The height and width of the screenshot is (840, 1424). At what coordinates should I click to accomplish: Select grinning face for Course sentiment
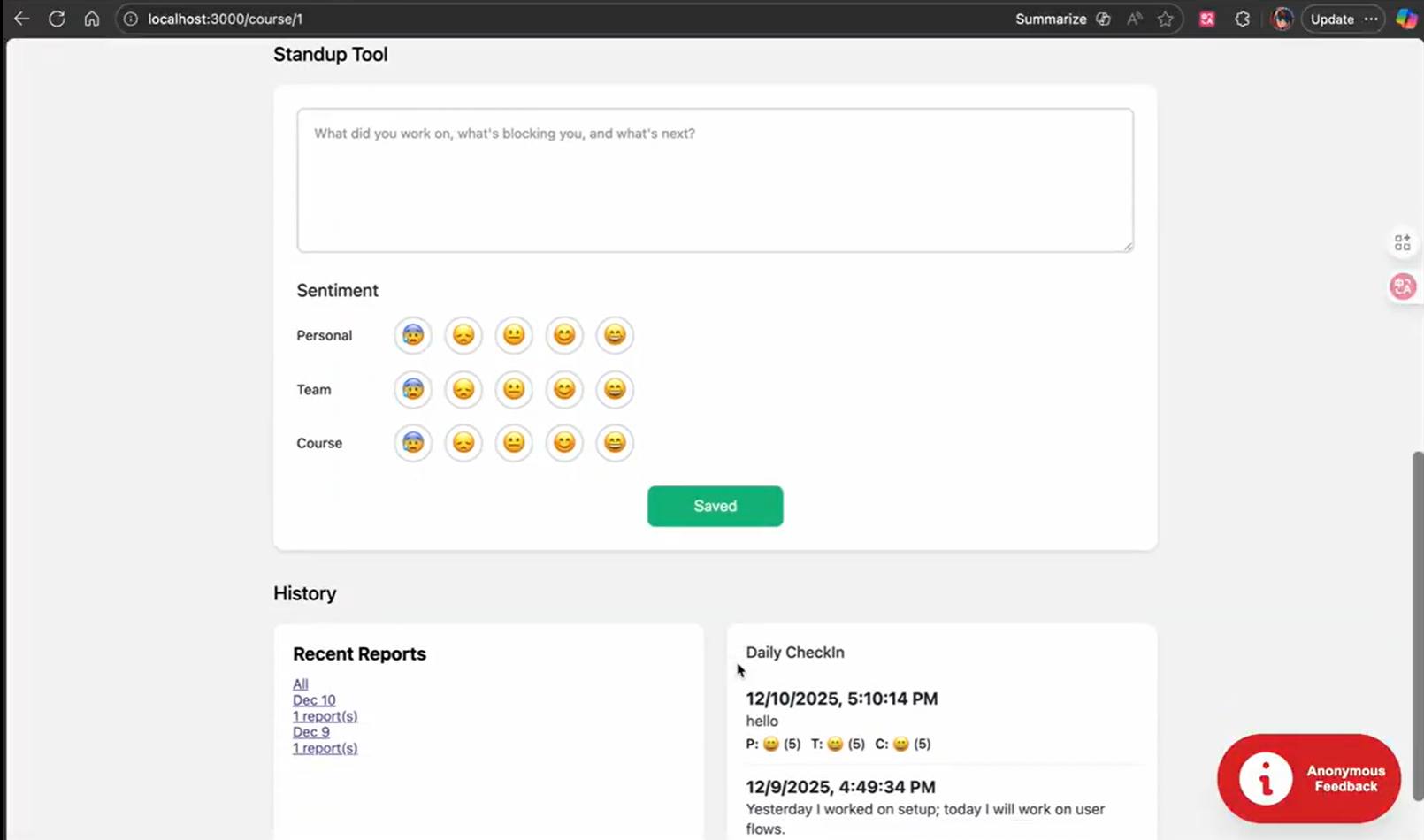(x=615, y=443)
